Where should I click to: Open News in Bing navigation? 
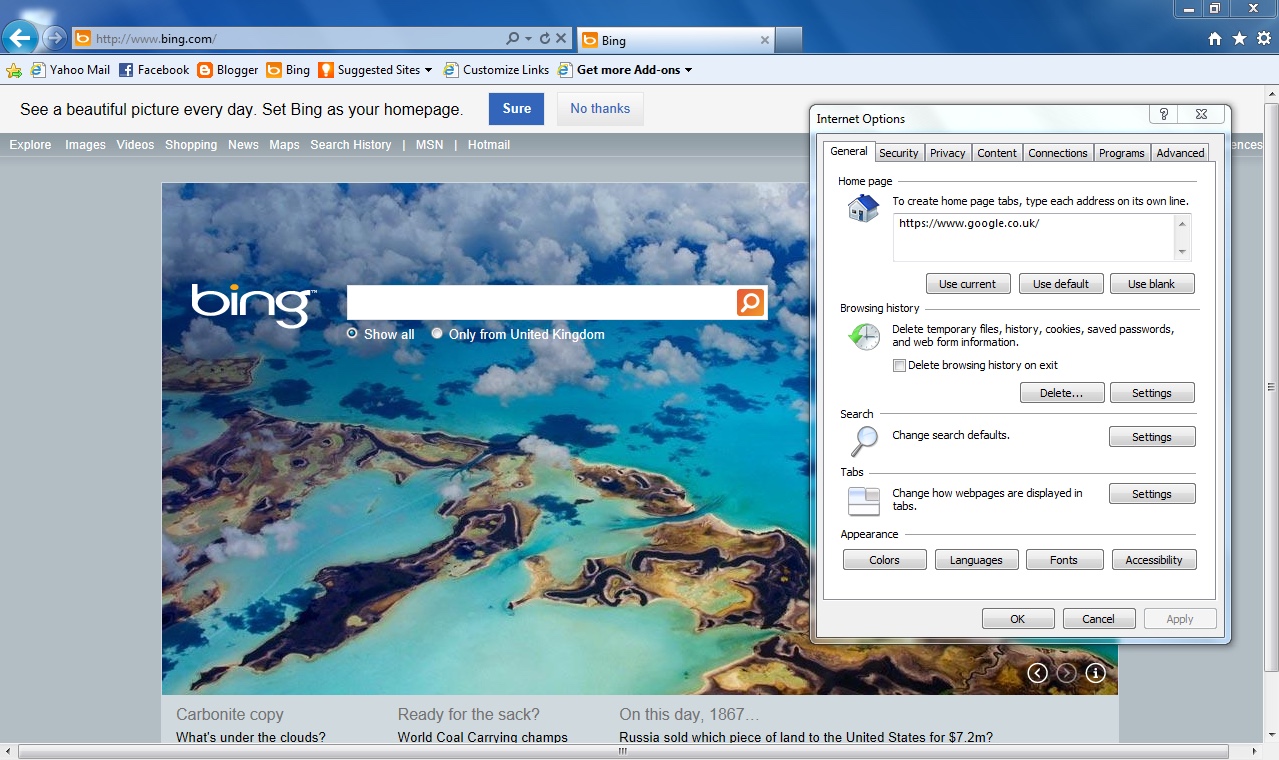click(243, 145)
